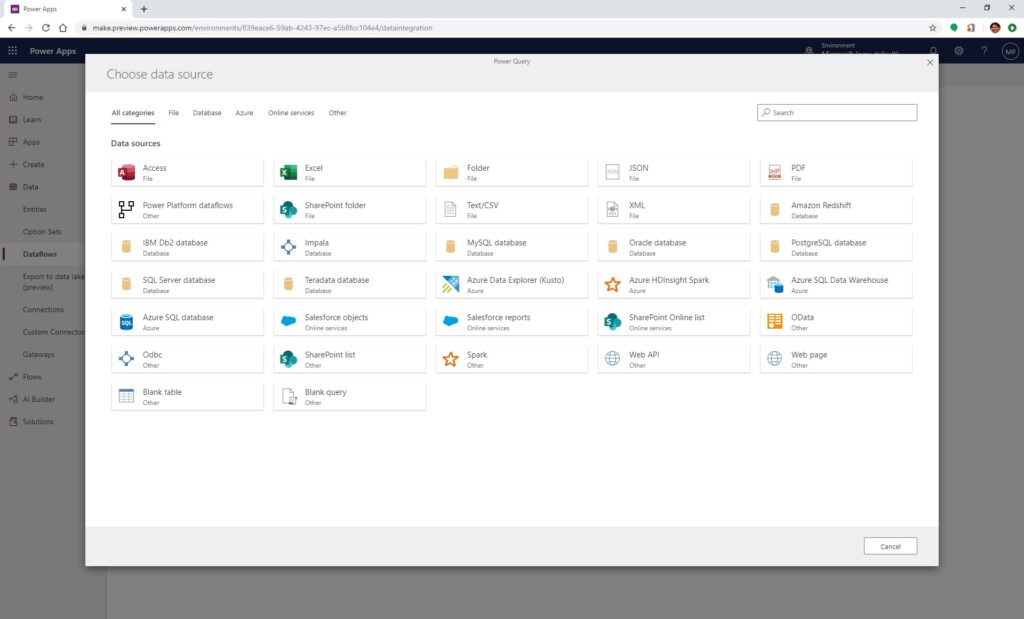Select the SharePoint folder connector
Screen dimensions: 1024x619
pos(350,208)
